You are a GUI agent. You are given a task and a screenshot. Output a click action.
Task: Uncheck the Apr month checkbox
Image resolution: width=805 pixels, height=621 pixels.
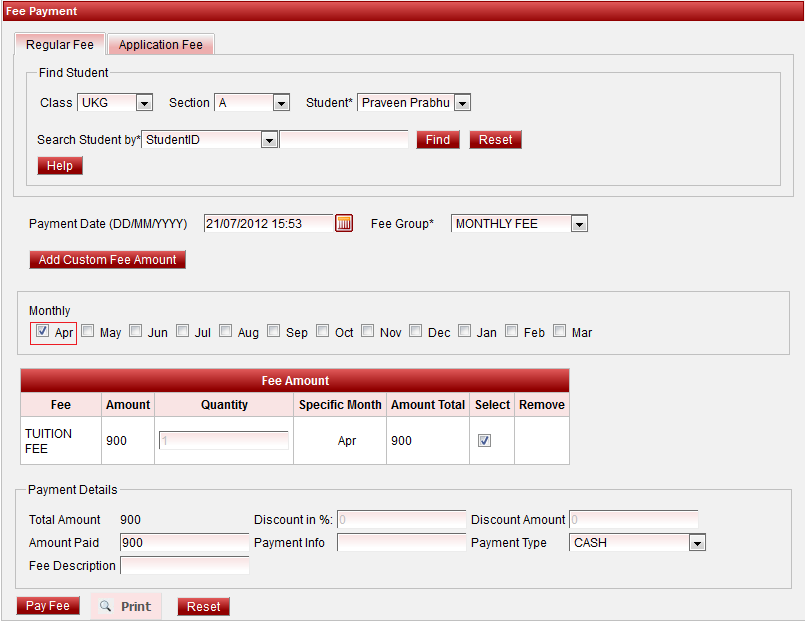pos(43,331)
